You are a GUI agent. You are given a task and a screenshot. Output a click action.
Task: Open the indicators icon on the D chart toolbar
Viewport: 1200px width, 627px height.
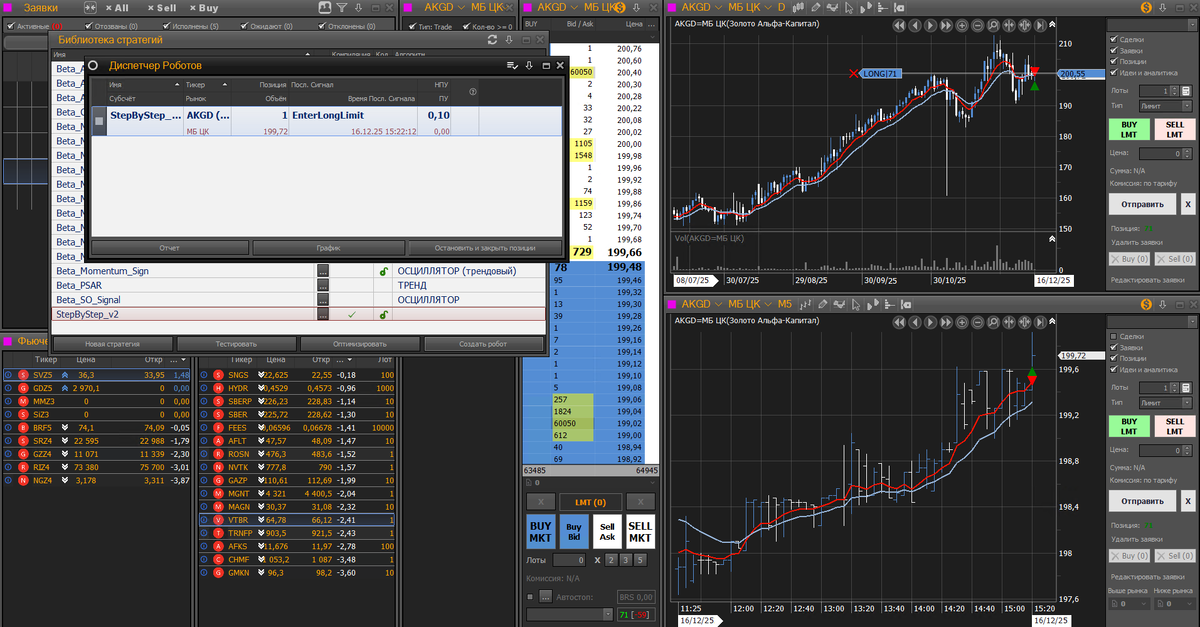[x=832, y=8]
